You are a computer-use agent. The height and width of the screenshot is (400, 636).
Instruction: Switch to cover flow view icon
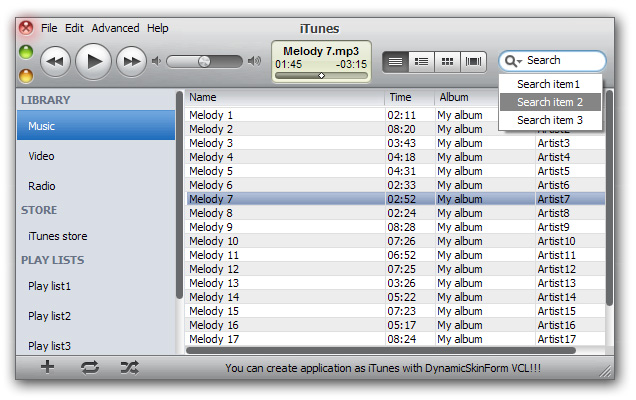click(x=473, y=62)
